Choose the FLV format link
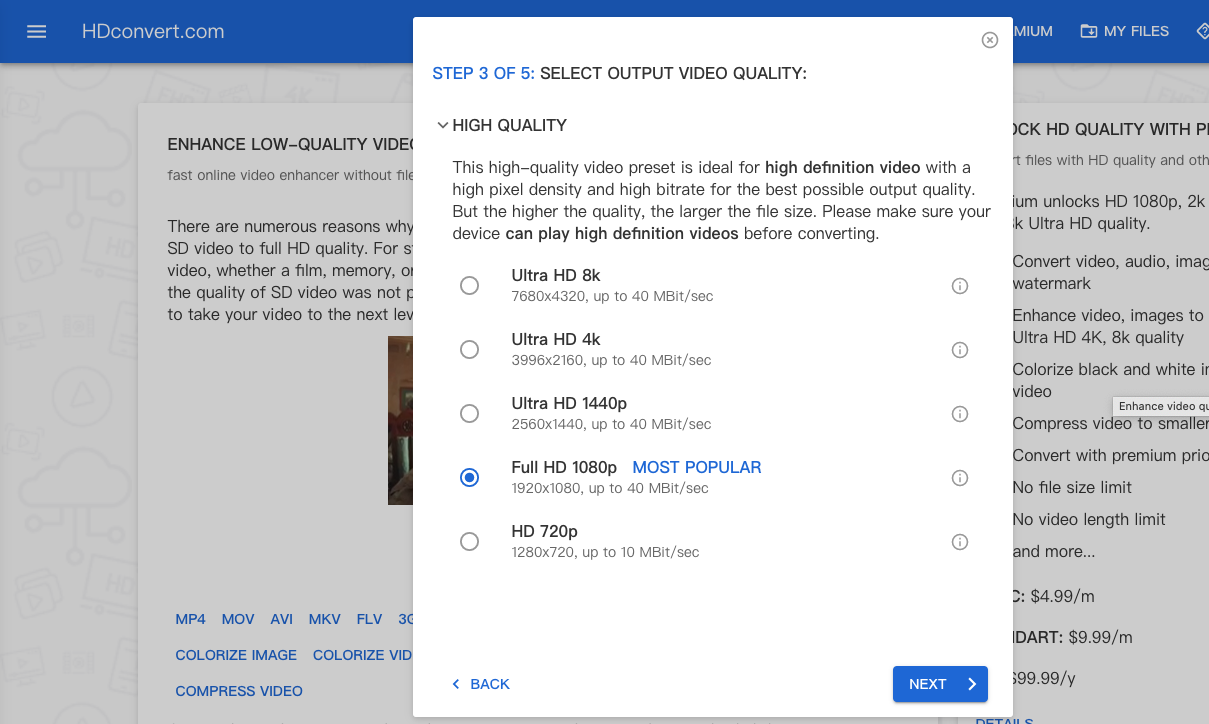Viewport: 1209px width, 724px height. tap(369, 619)
